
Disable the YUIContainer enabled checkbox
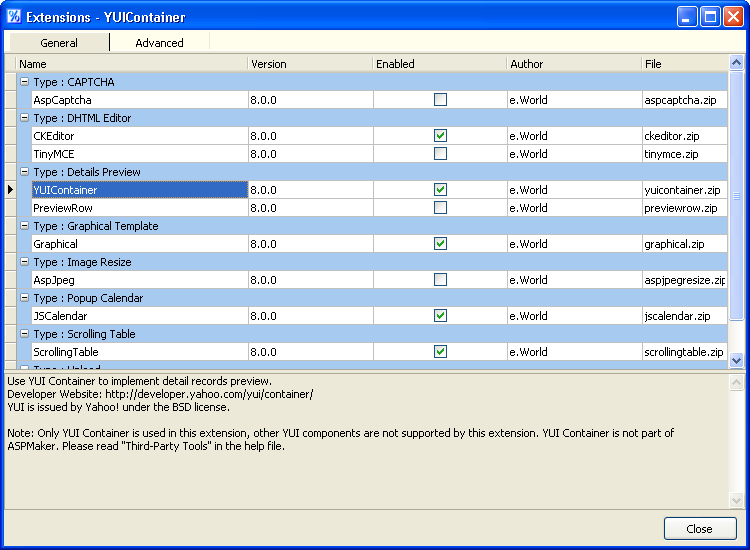pos(440,190)
